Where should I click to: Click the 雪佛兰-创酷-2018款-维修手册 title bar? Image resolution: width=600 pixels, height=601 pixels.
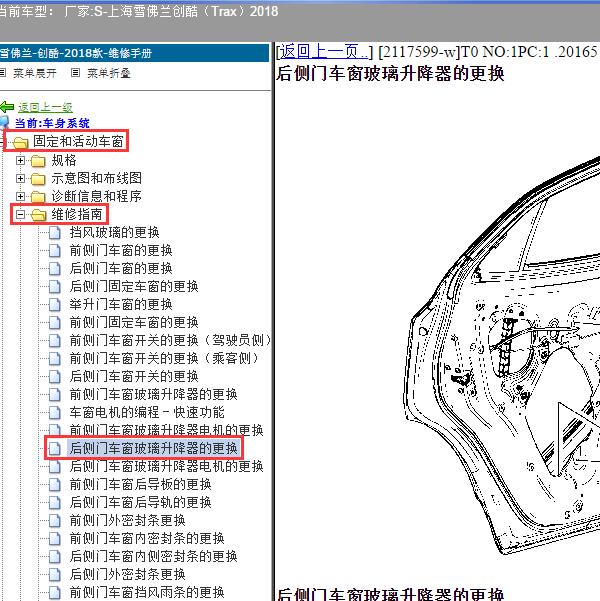click(x=134, y=53)
